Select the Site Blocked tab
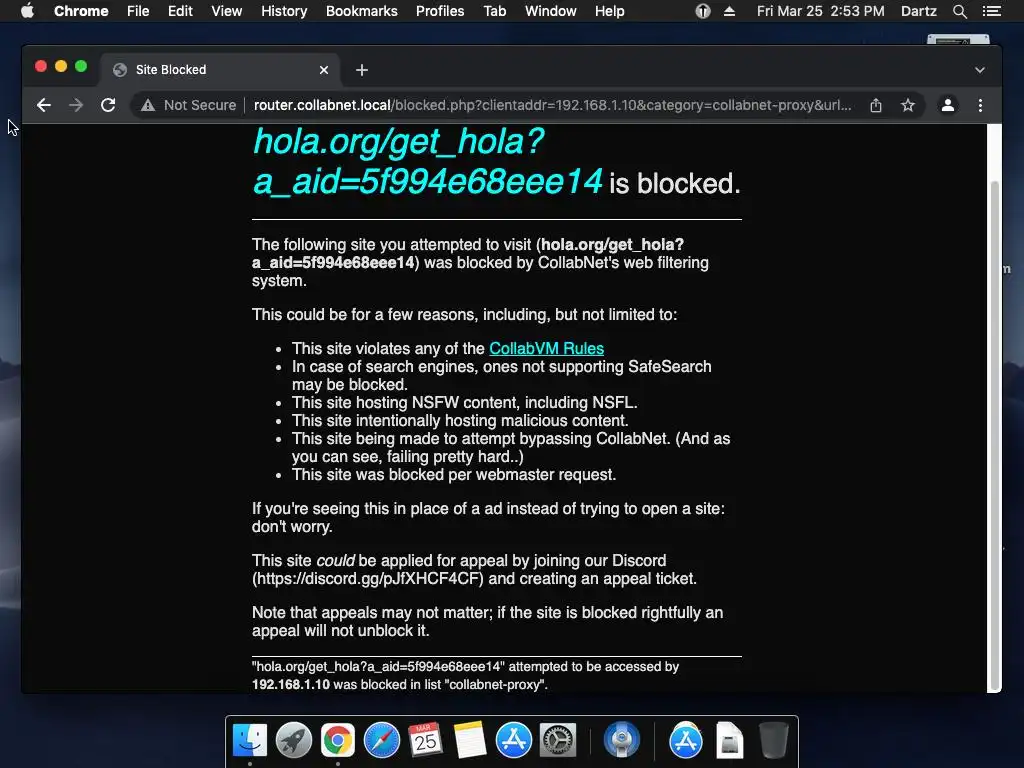Viewport: 1024px width, 768px height. 220,70
